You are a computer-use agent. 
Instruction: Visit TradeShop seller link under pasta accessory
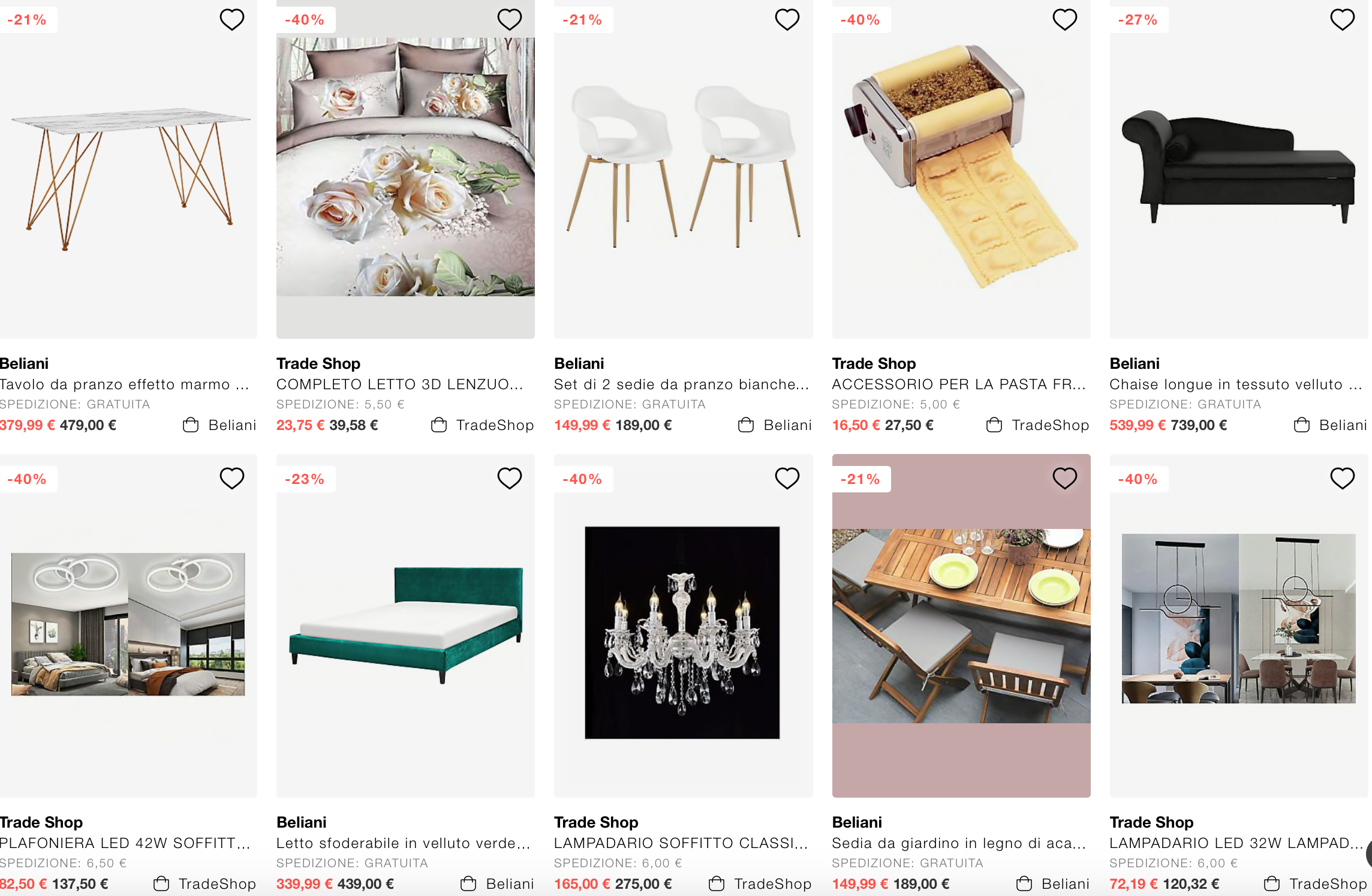tap(1051, 425)
